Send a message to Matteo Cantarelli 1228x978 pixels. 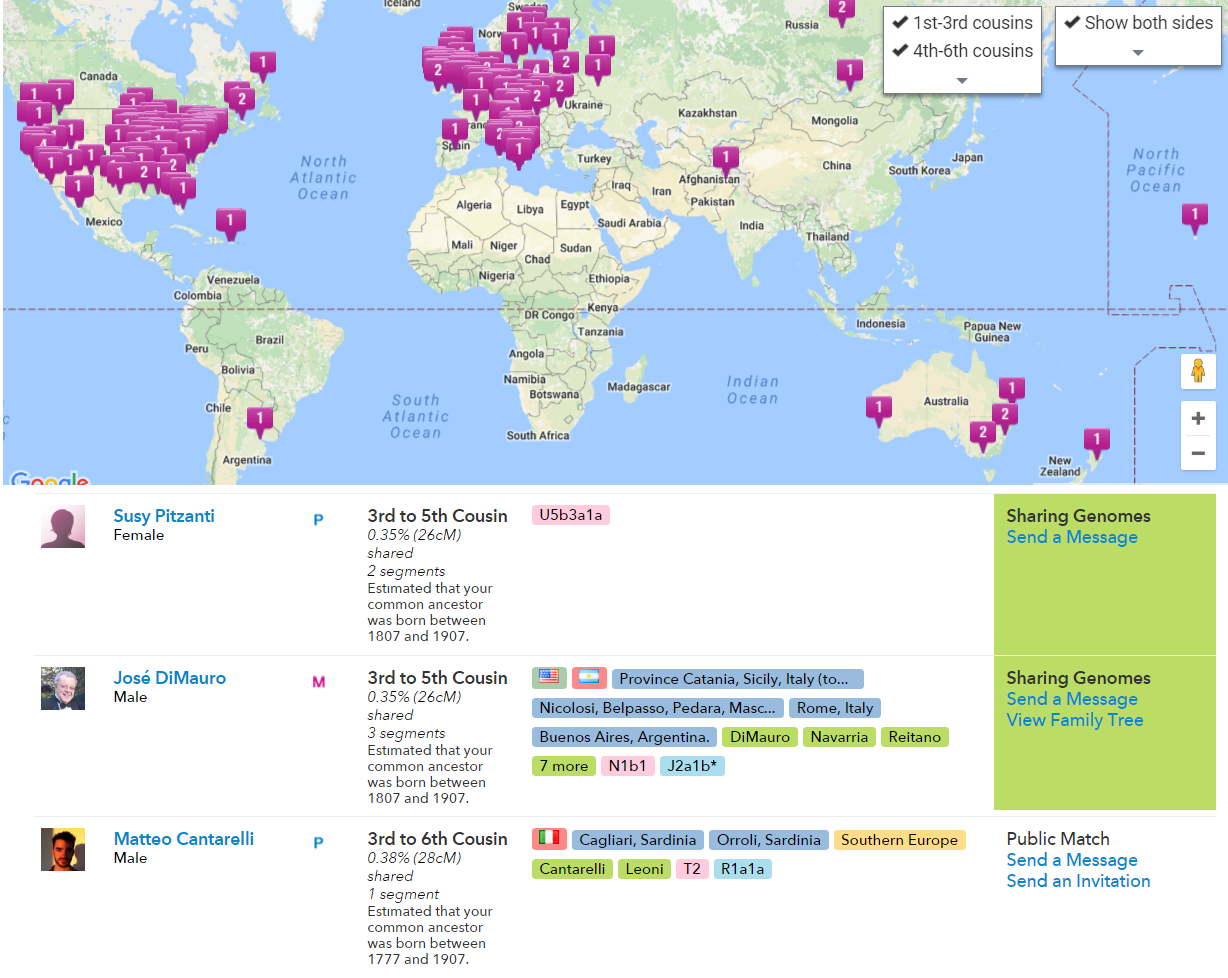[x=1072, y=861]
